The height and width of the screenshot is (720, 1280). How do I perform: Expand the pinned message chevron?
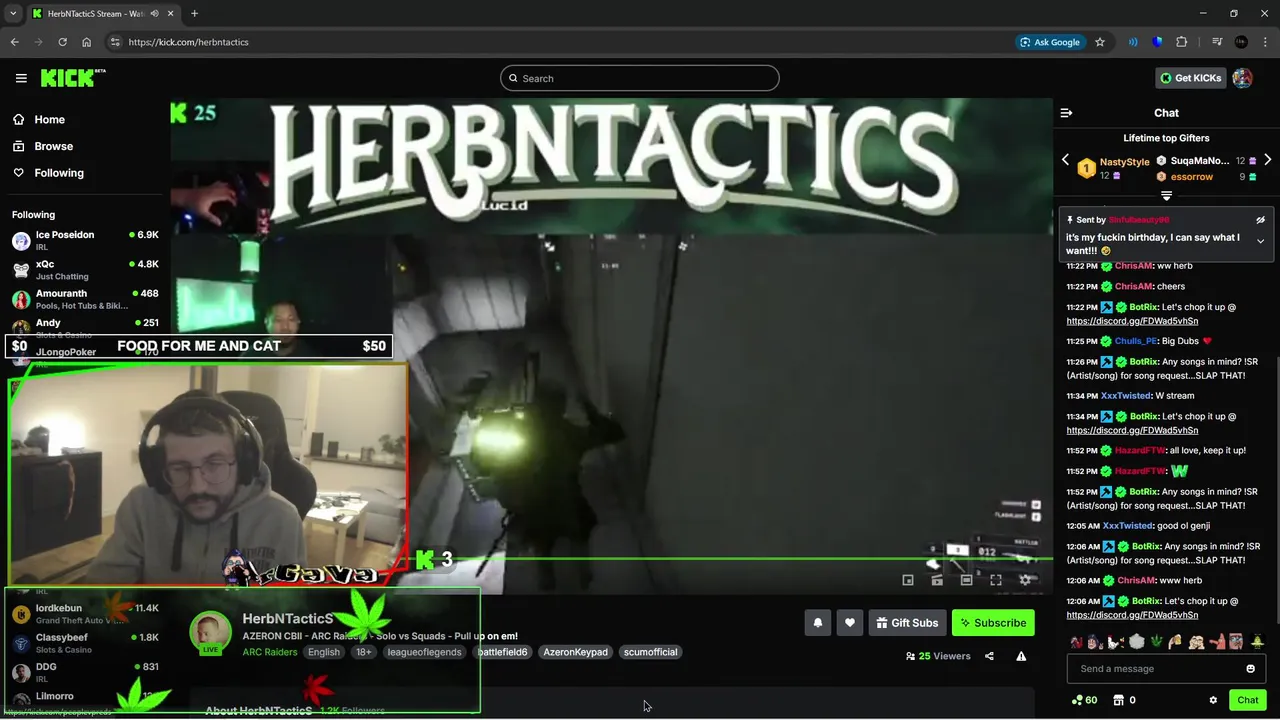pos(1260,241)
